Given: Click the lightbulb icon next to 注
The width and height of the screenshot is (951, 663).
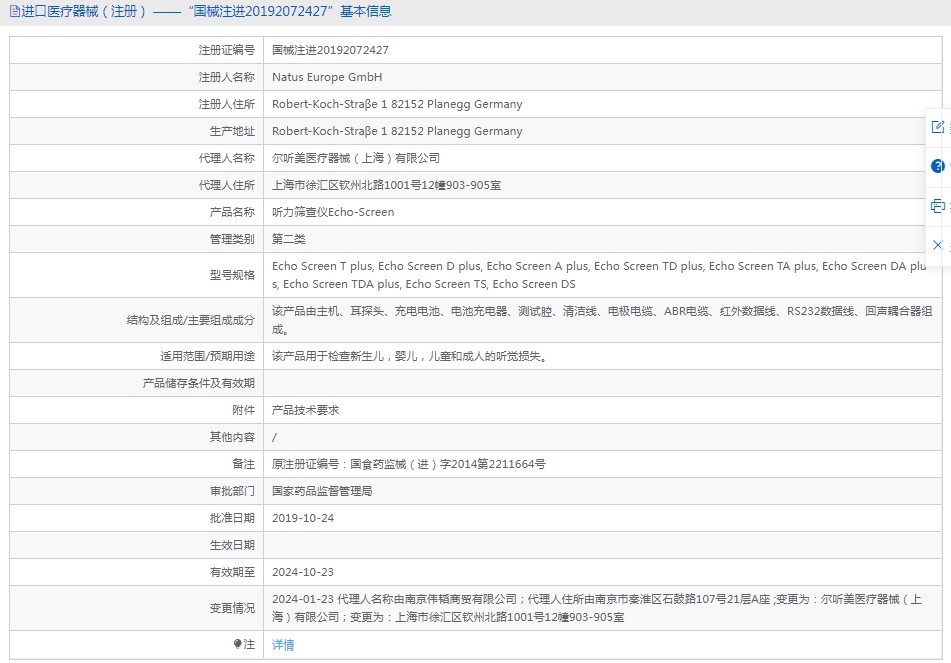Looking at the screenshot, I should click(x=237, y=645).
